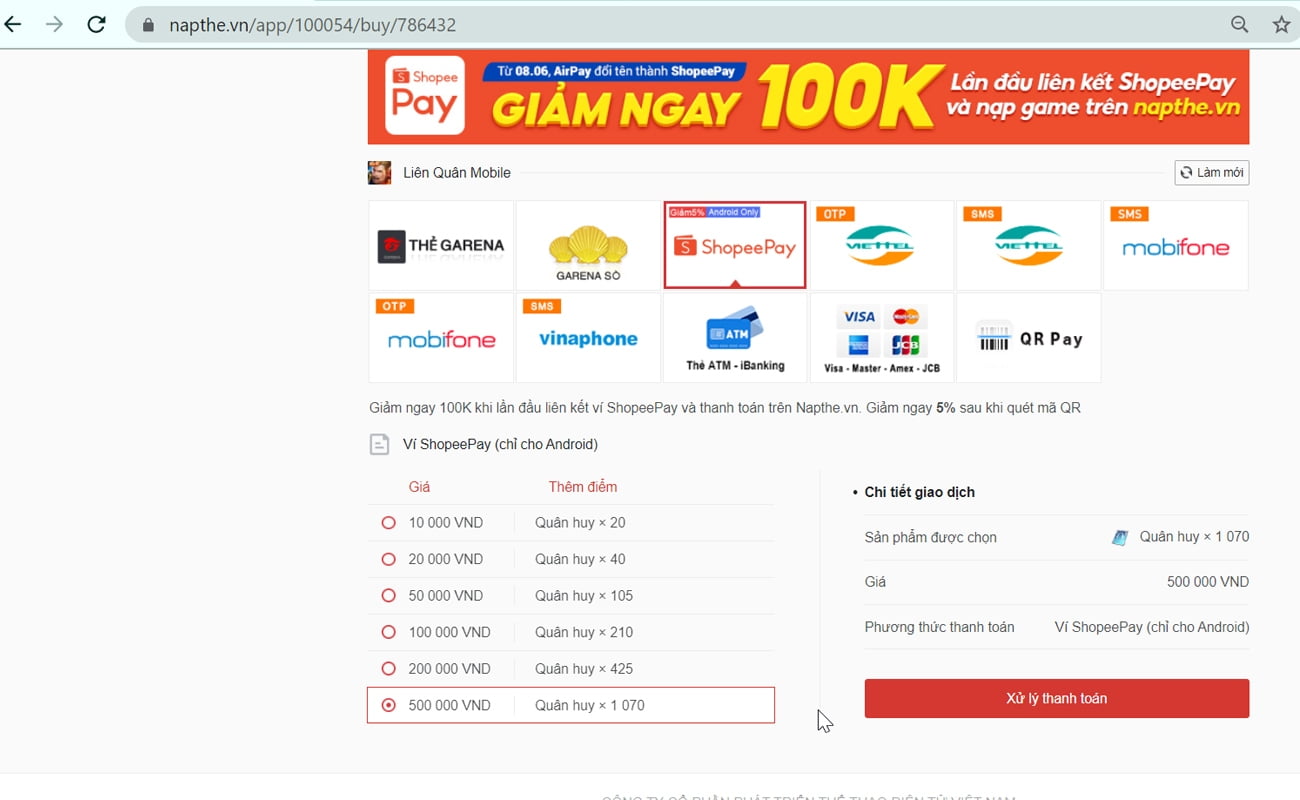Choose Mobifone SMS payment option
The width and height of the screenshot is (1300, 800).
1175,245
